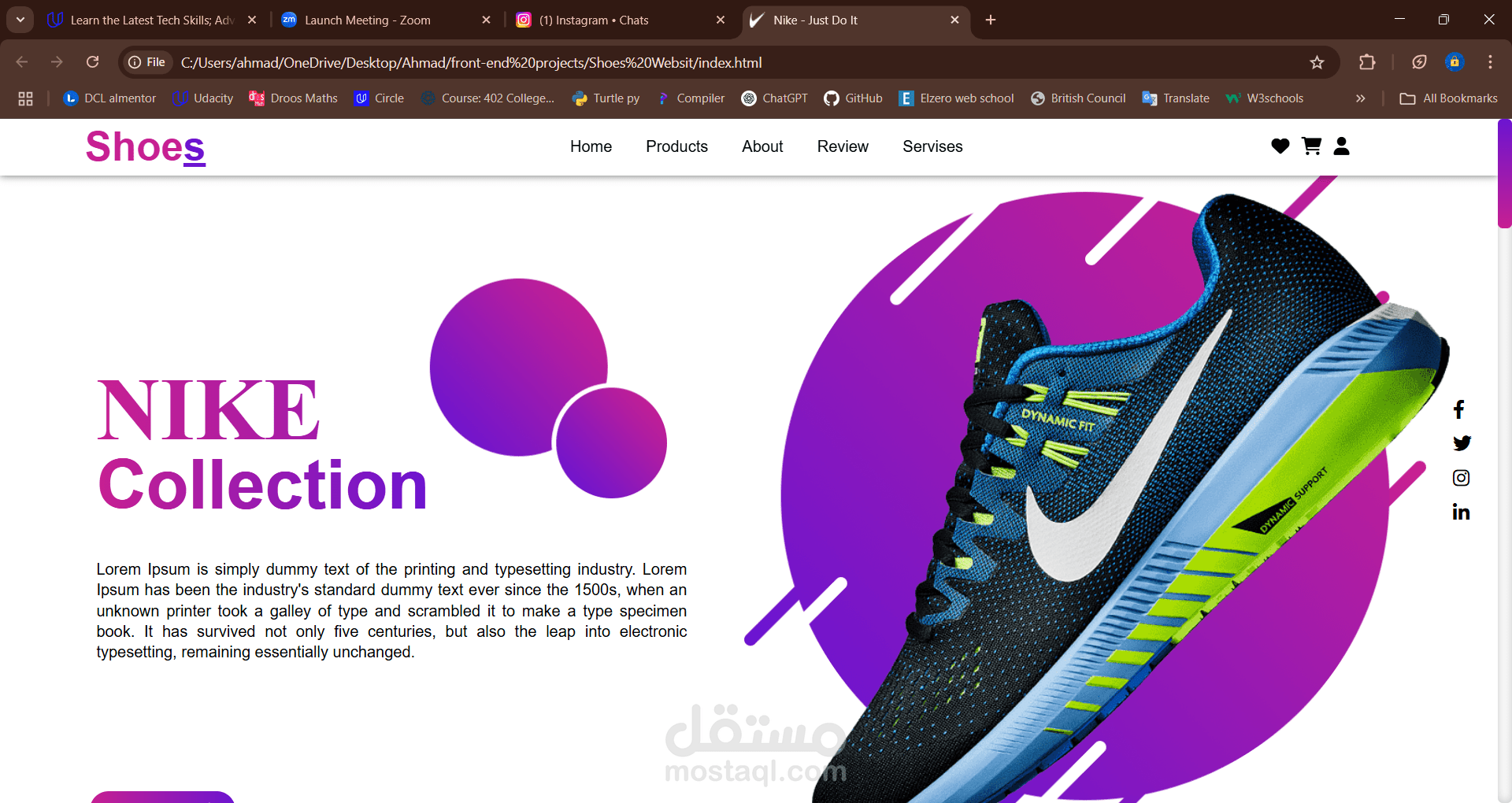1512x803 pixels.
Task: Open the Droos Maths bookmark
Action: [x=293, y=98]
